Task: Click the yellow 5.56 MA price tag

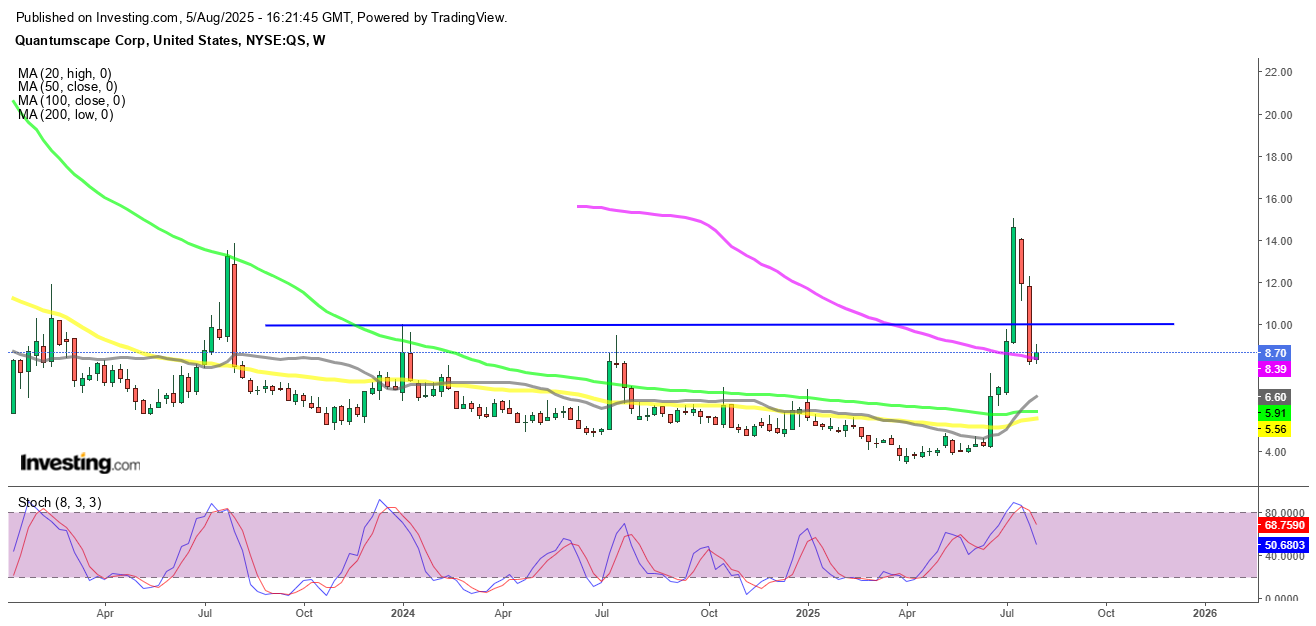Action: click(1275, 429)
